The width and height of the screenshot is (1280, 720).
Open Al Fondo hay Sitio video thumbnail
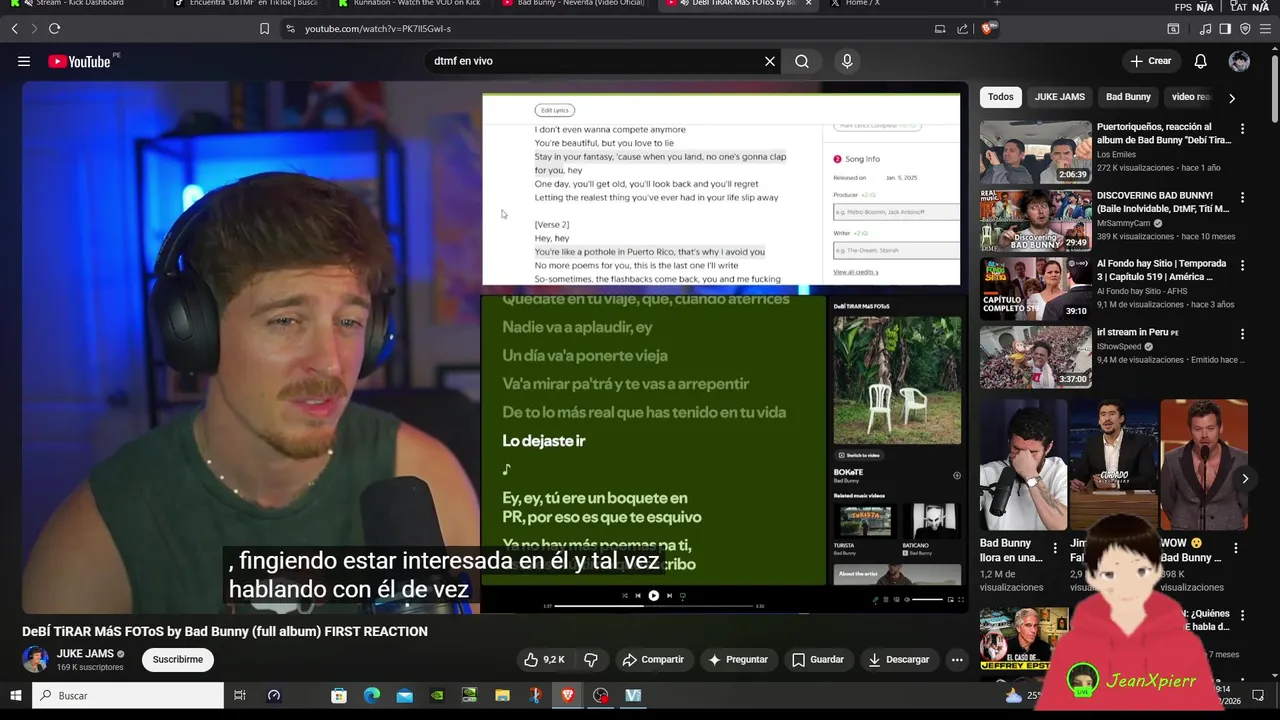click(x=1036, y=288)
